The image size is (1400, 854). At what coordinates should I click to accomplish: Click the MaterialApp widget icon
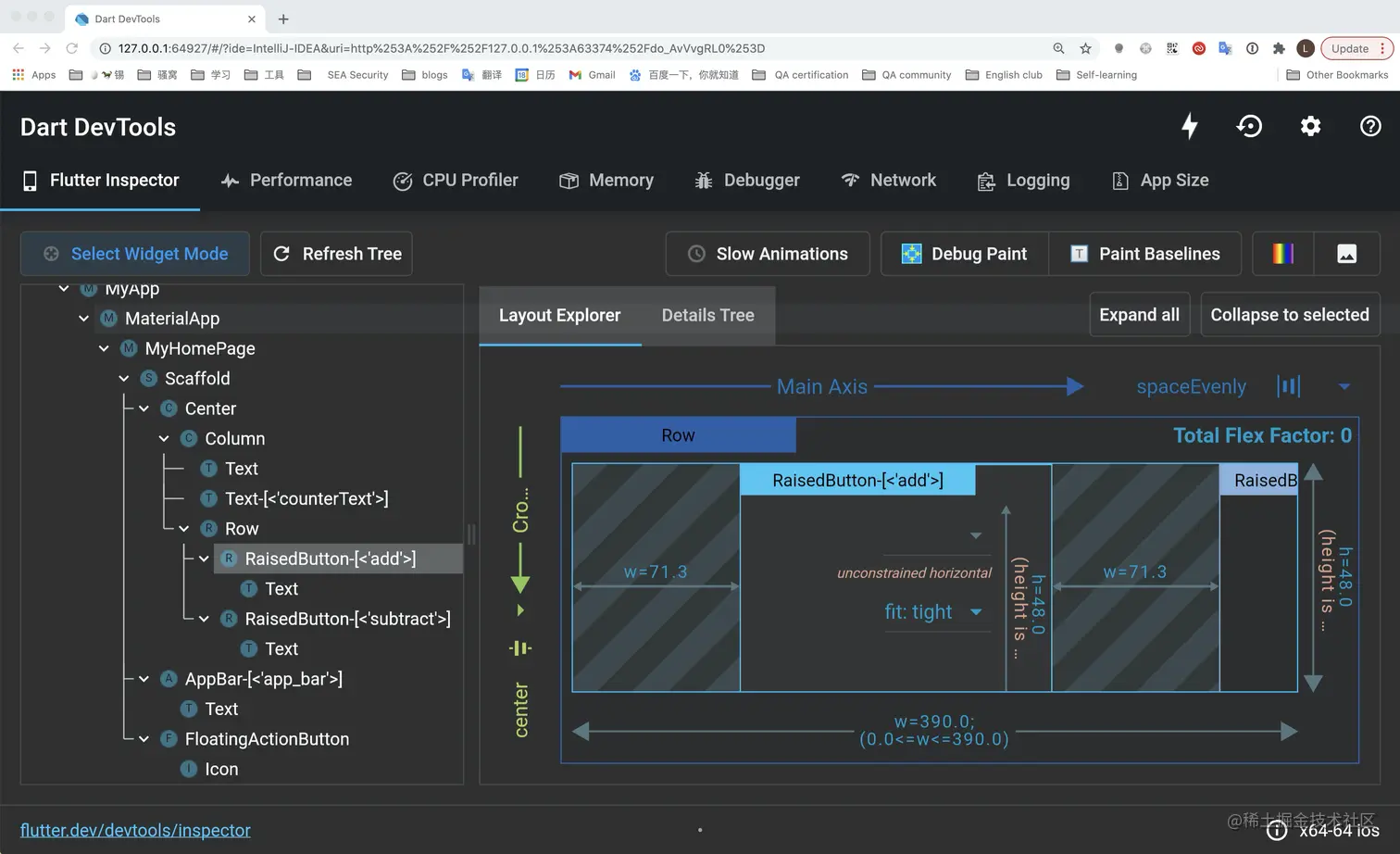tap(108, 319)
